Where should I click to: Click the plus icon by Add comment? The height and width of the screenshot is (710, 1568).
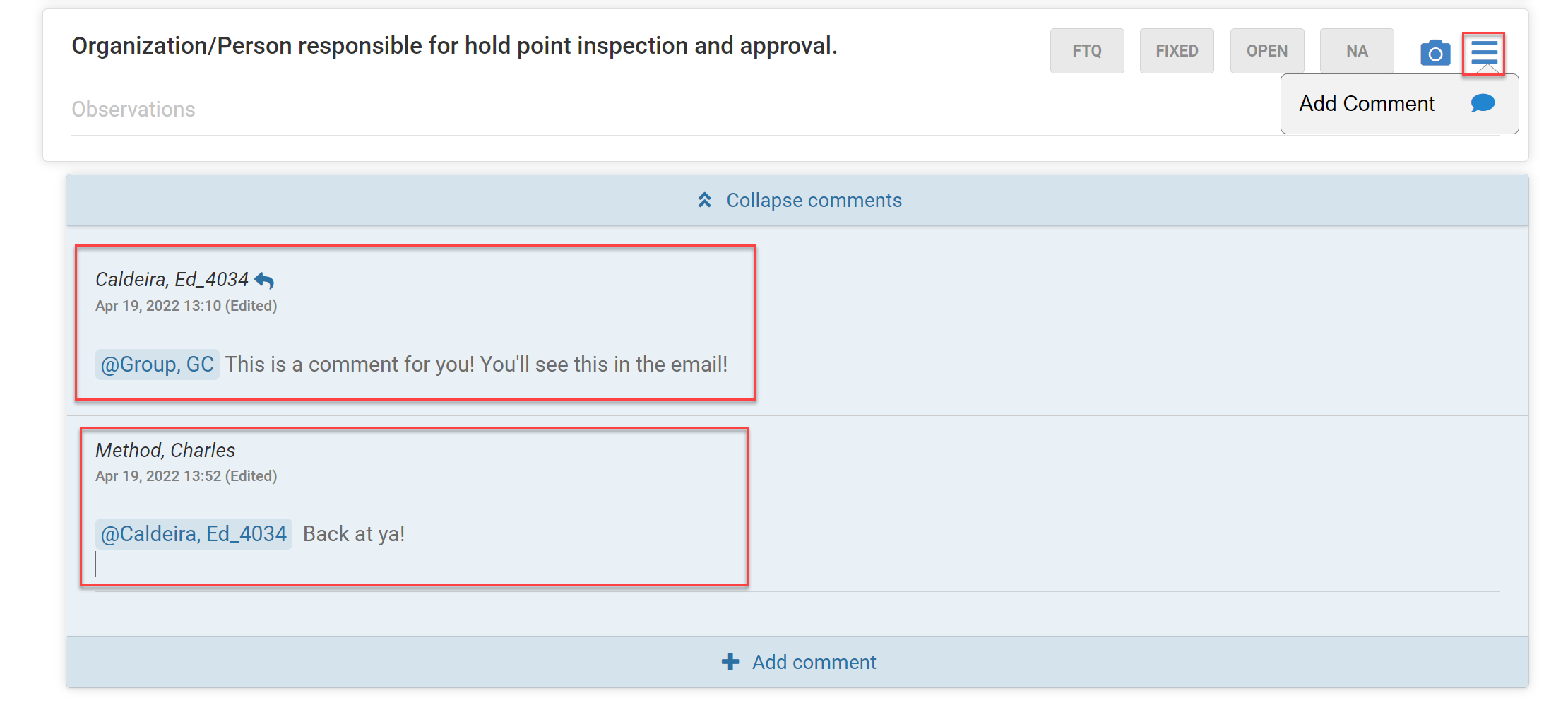(x=730, y=661)
